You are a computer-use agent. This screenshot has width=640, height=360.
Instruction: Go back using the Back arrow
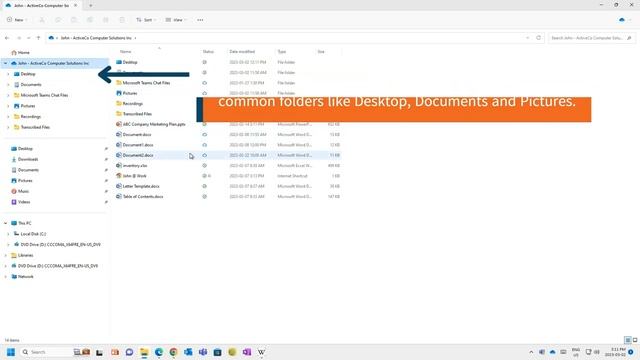[7, 38]
